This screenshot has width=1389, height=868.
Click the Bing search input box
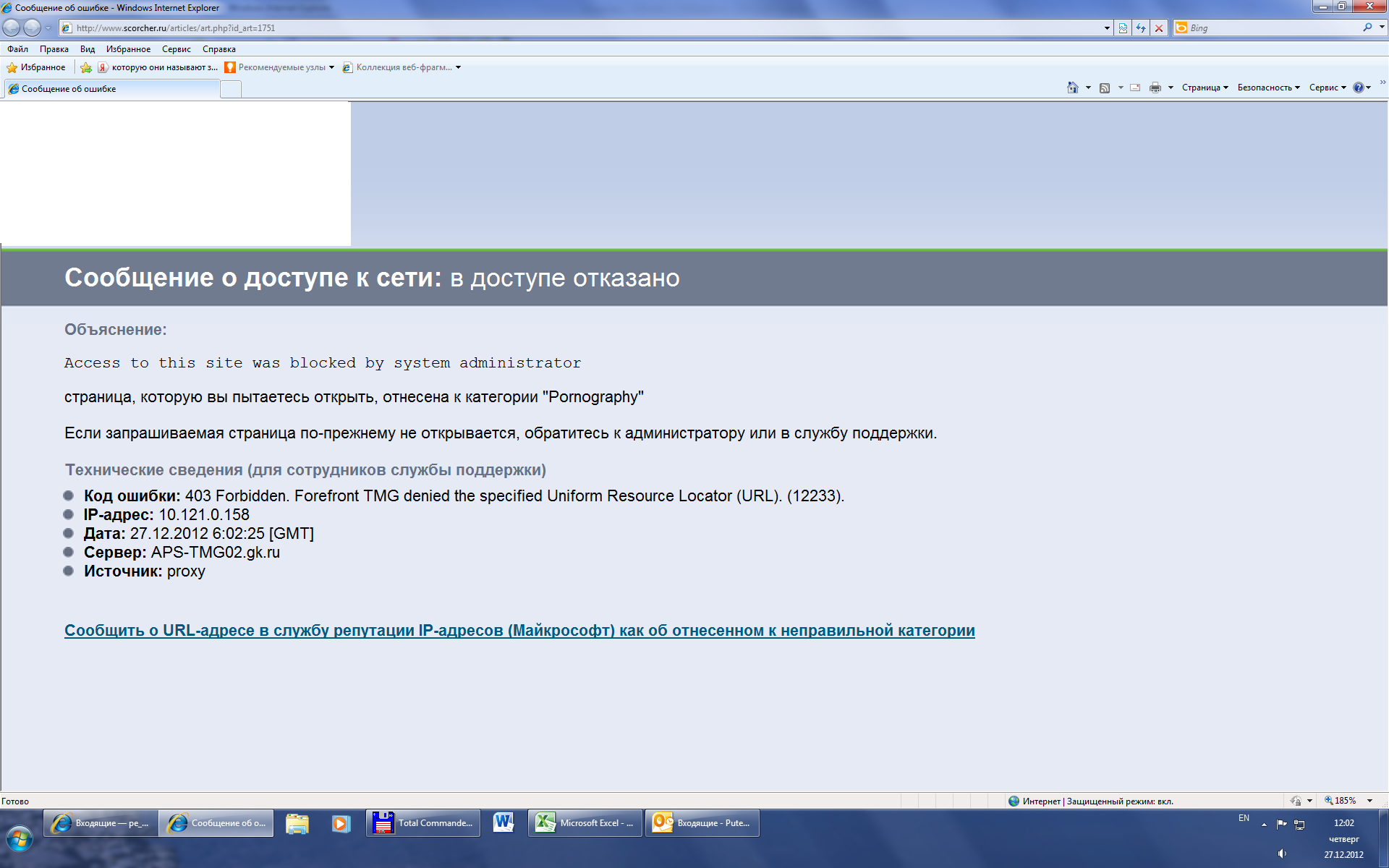pos(1273,28)
